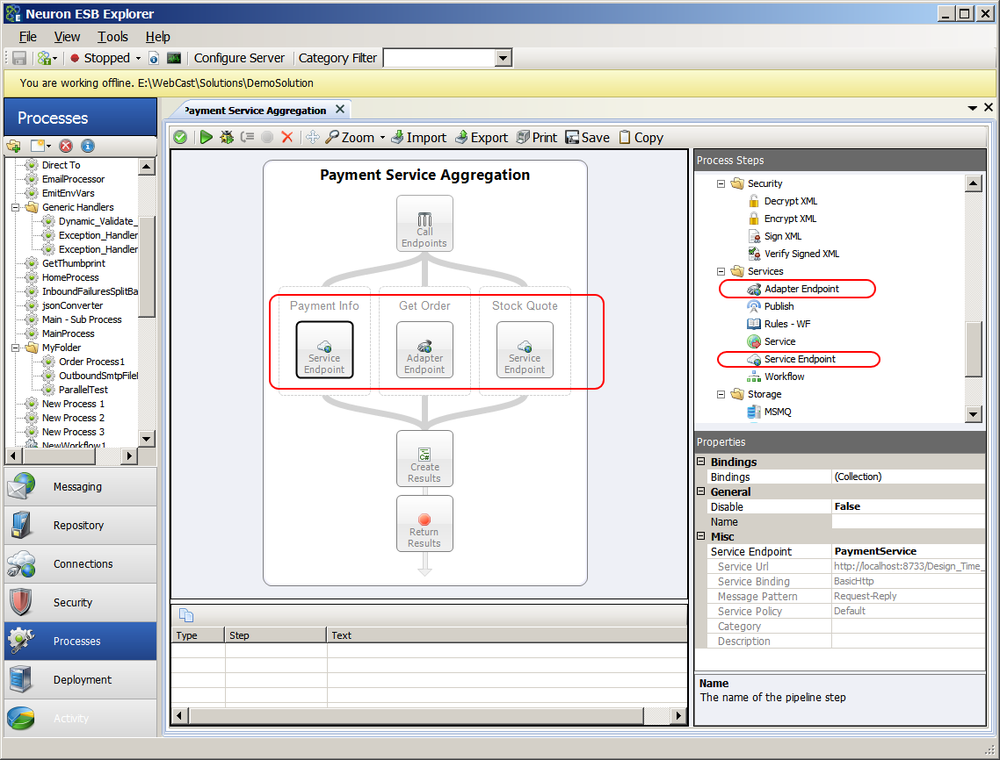Click the Name property value field

coord(908,522)
